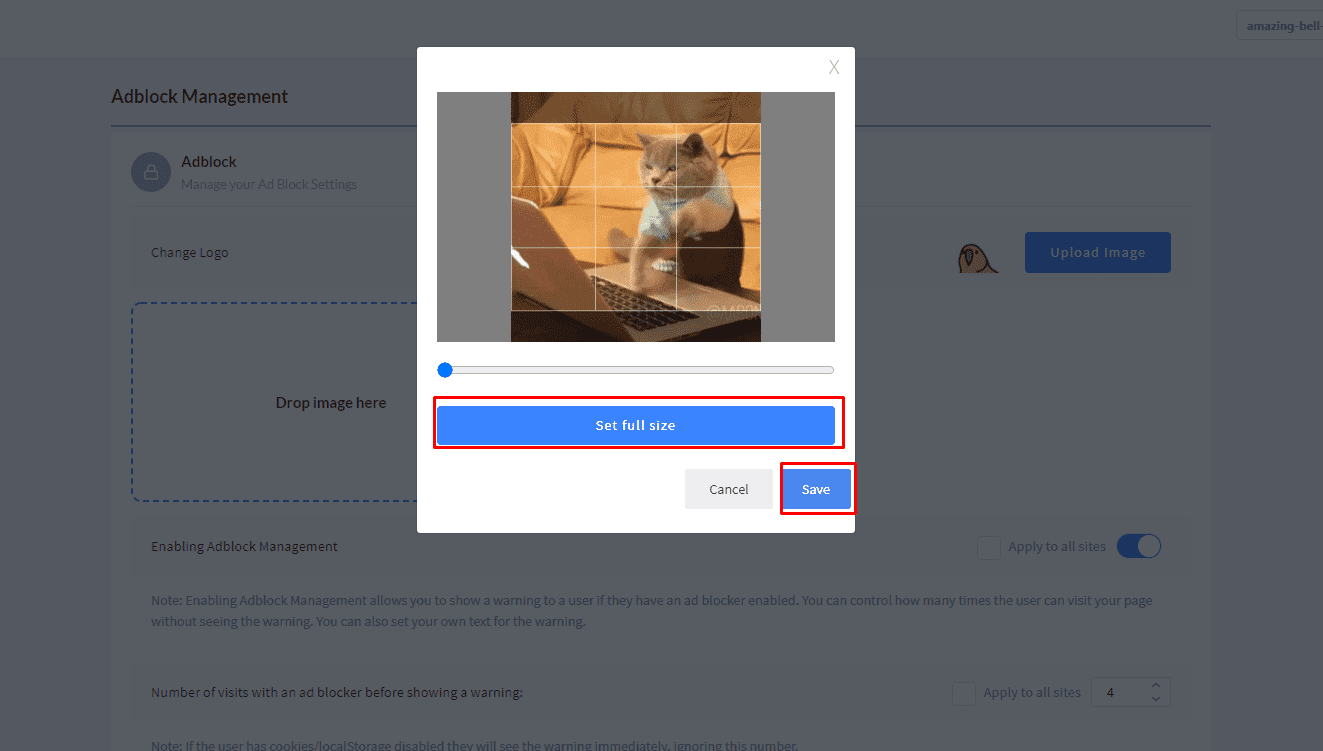
Task: Close the crop dialog with the X
Action: point(834,68)
